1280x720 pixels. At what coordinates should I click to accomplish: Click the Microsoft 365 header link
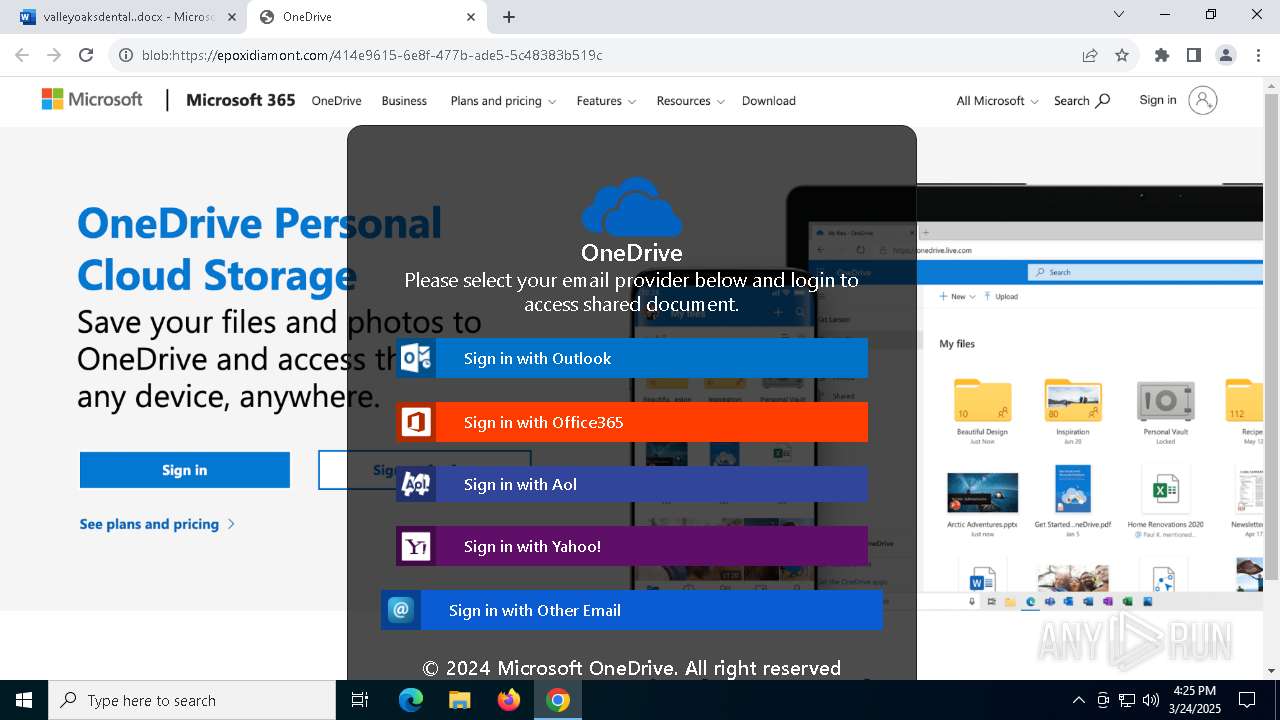[x=240, y=100]
